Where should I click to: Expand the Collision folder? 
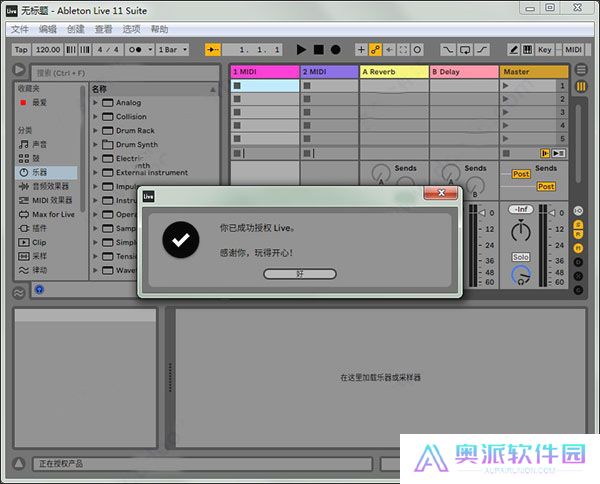pos(95,116)
